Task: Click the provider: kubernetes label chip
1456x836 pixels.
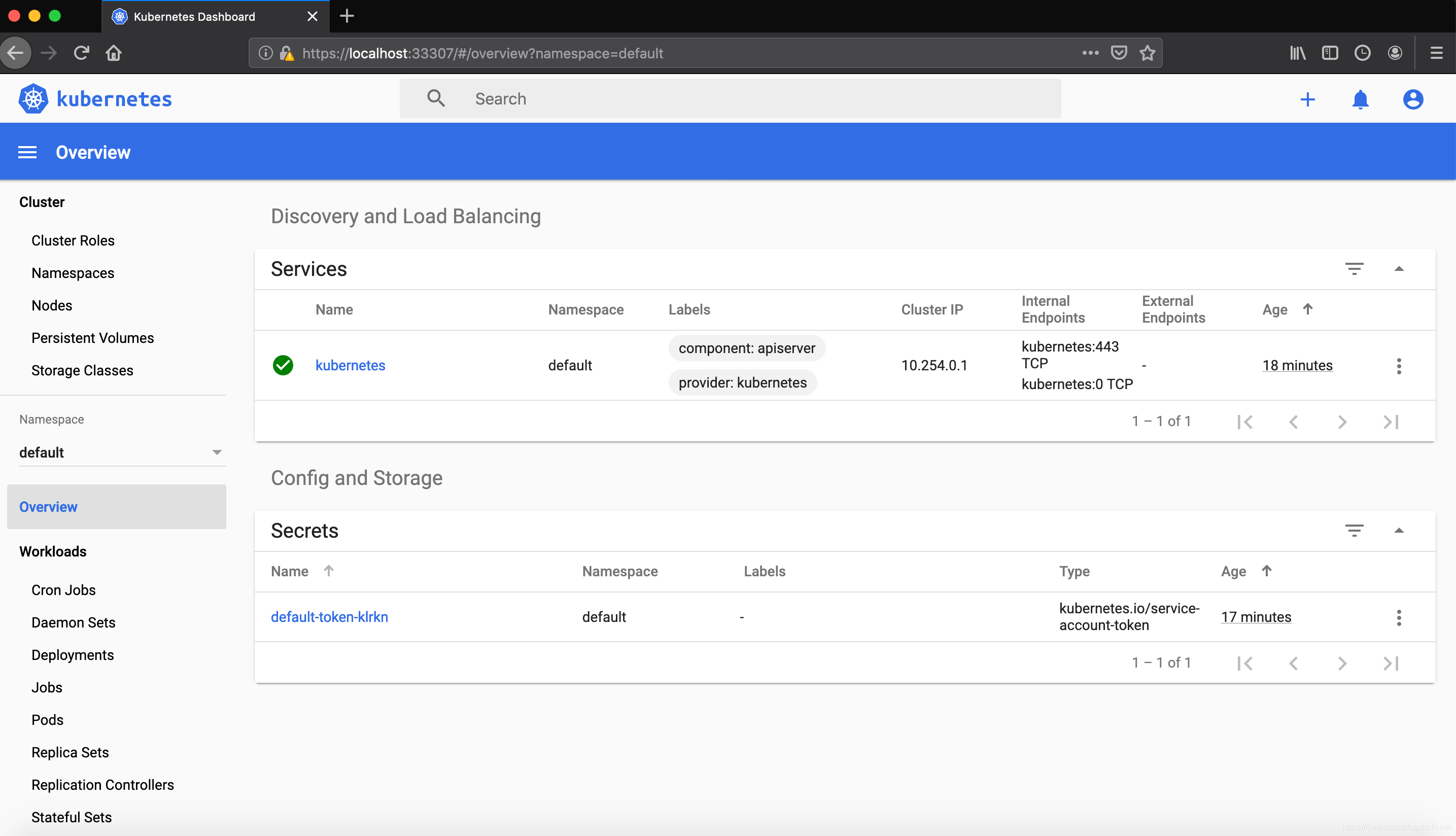Action: [x=742, y=382]
